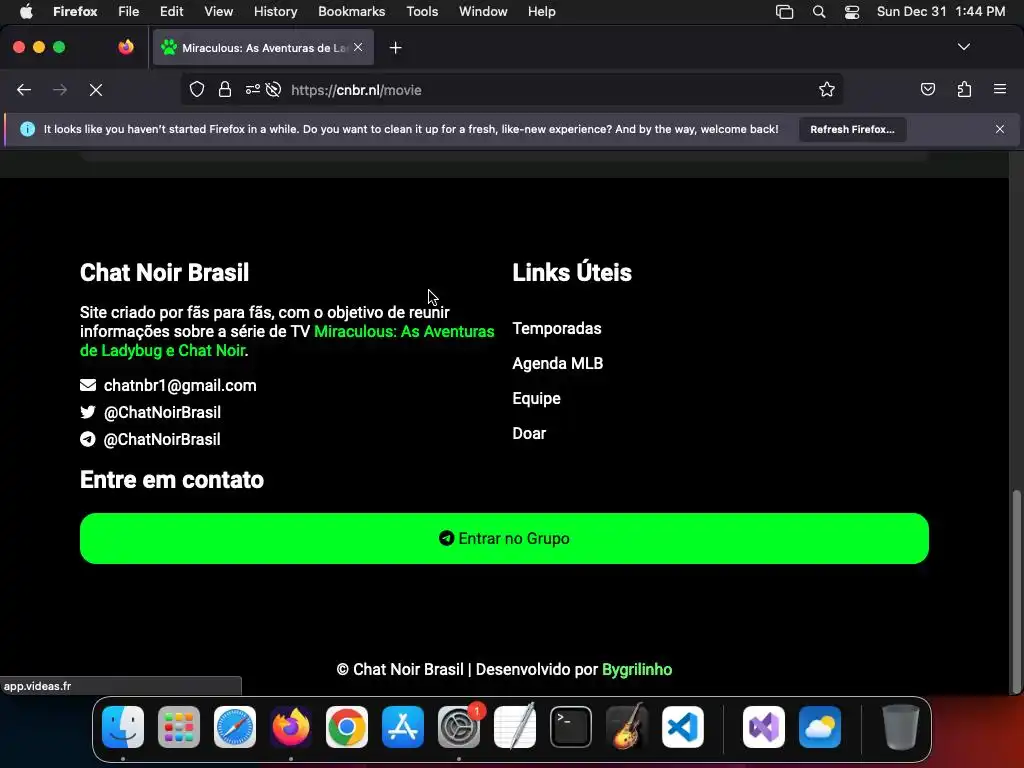This screenshot has width=1024, height=768.
Task: Open the Bygrilinho developer link
Action: pyautogui.click(x=637, y=669)
